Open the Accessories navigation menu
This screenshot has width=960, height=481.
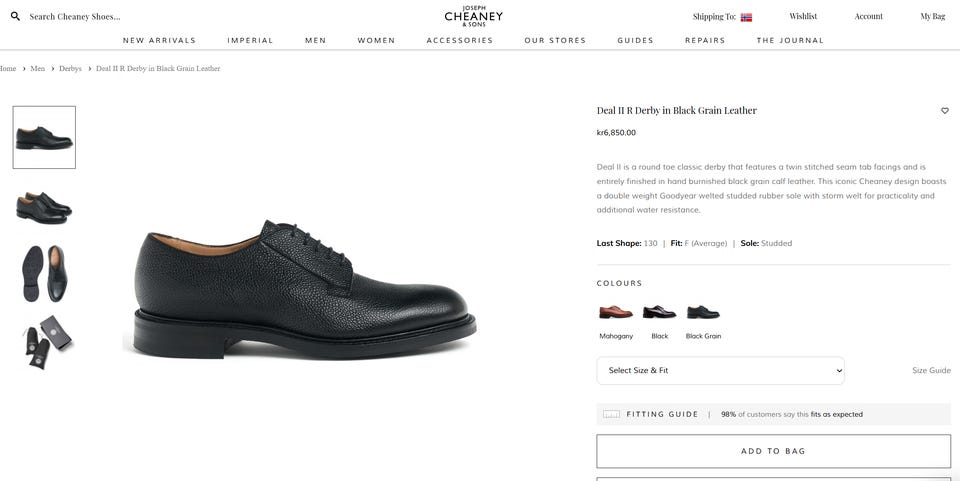pyautogui.click(x=460, y=40)
